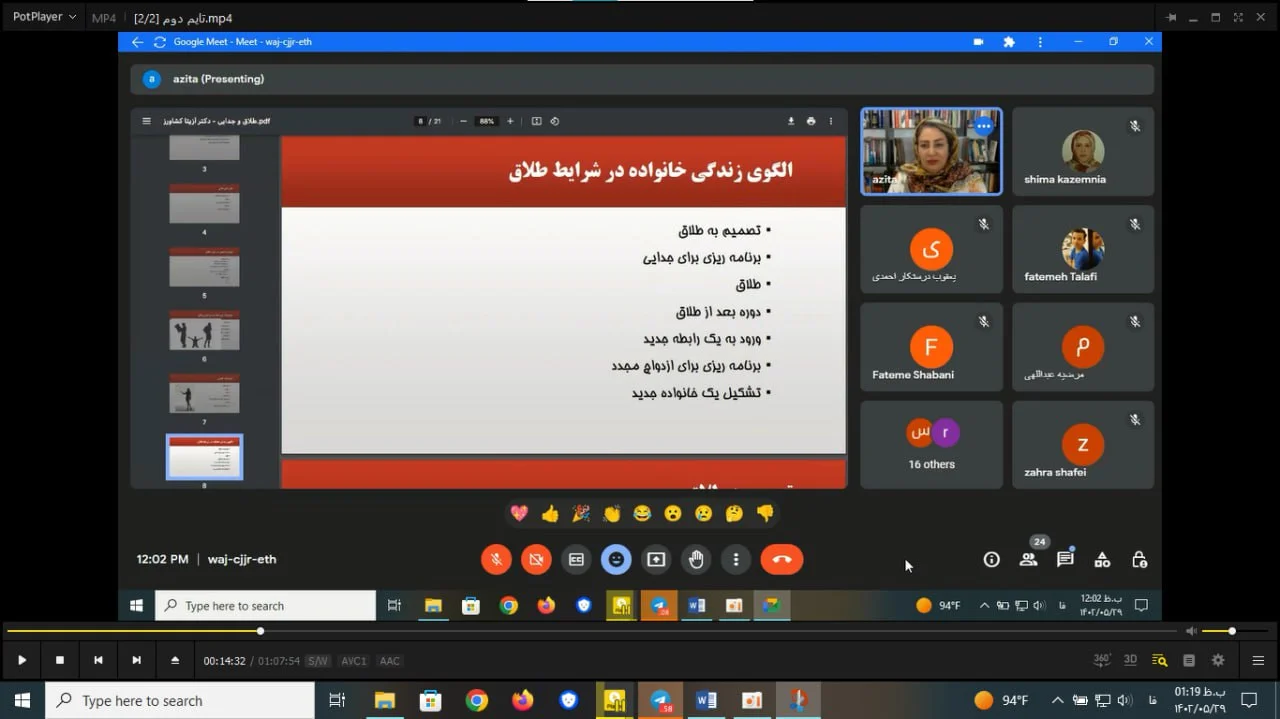
Task: Click the AVC1 video codec label
Action: [x=353, y=661]
